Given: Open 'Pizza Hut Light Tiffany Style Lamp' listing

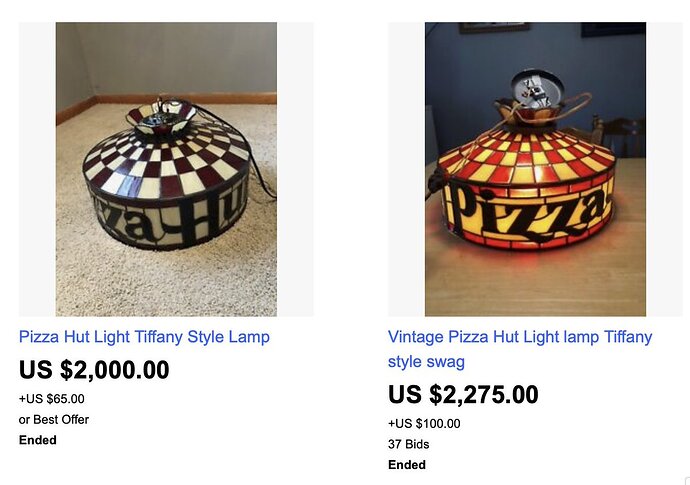Looking at the screenshot, I should tap(144, 337).
